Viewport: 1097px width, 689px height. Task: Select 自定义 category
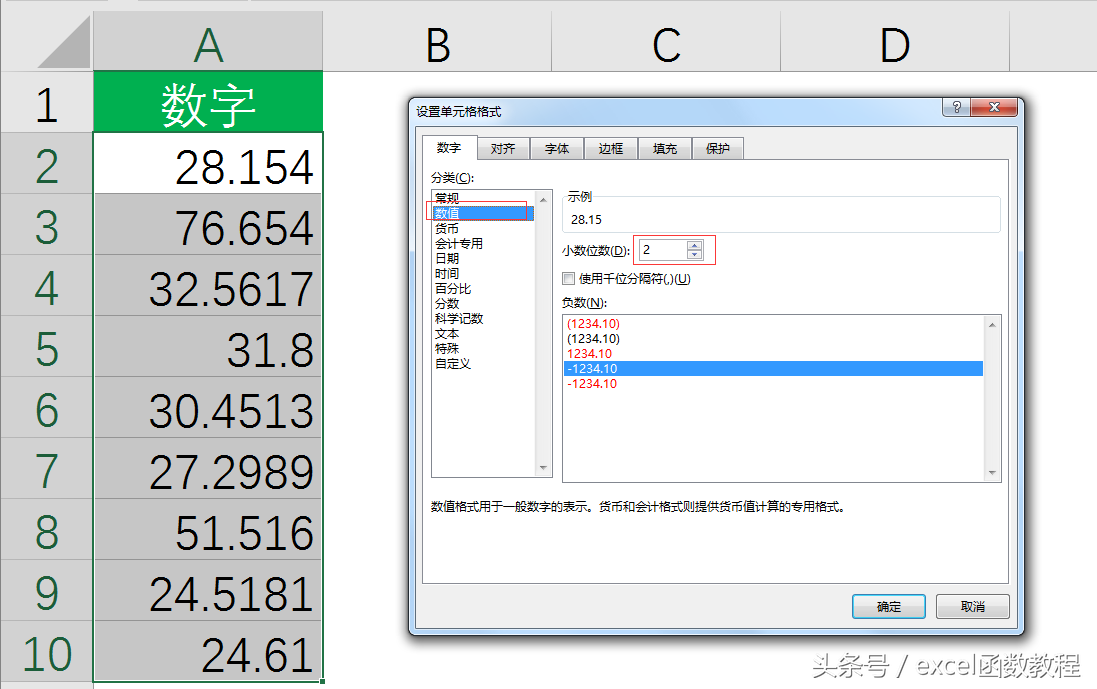click(483, 364)
